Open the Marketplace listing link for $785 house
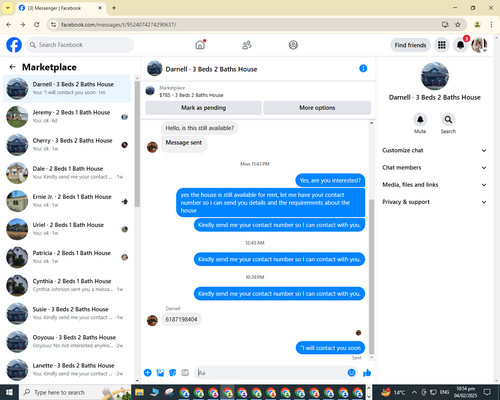 tap(191, 95)
